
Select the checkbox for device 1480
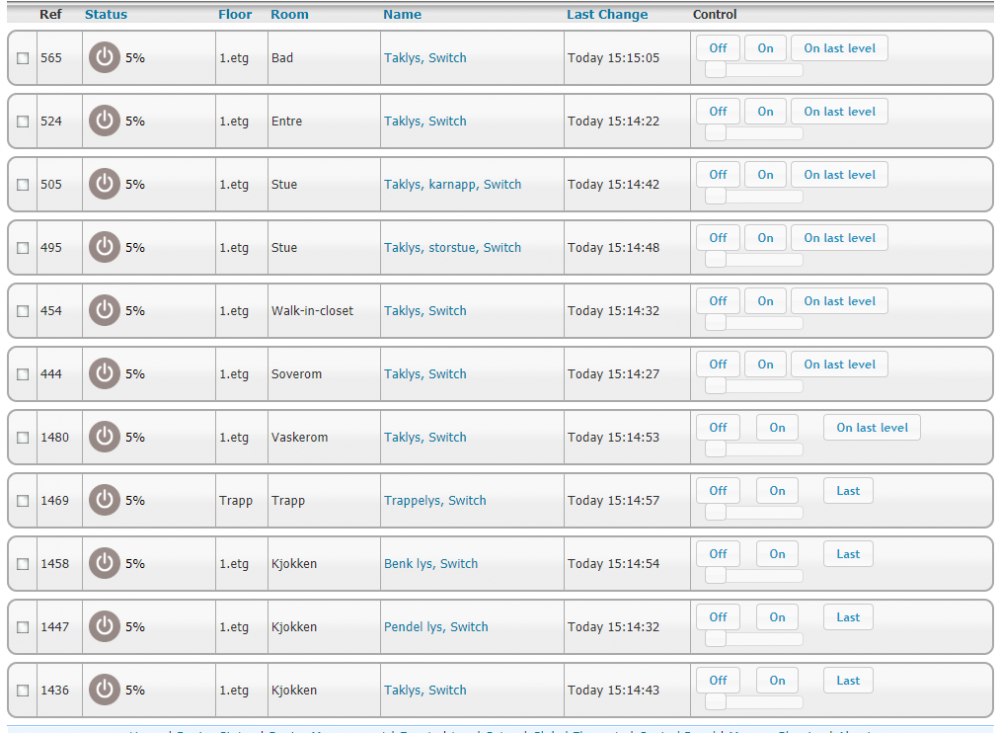click(x=23, y=438)
